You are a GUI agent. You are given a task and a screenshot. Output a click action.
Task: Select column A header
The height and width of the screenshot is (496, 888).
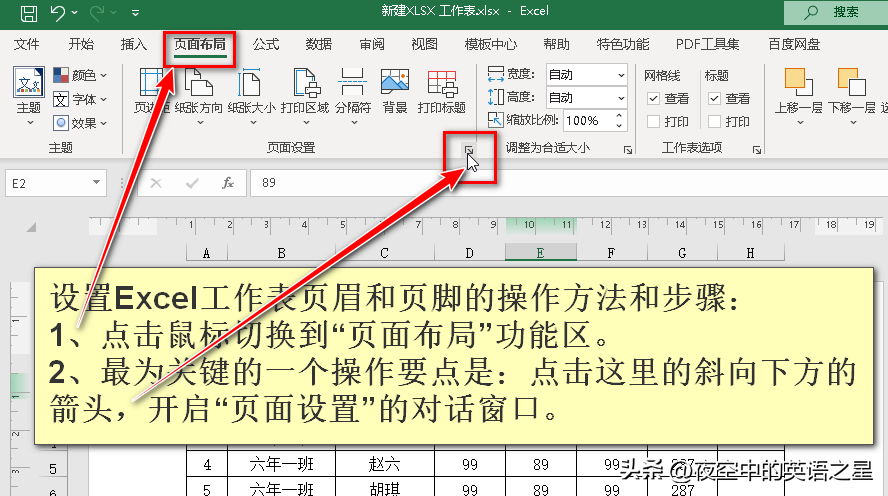[x=207, y=253]
